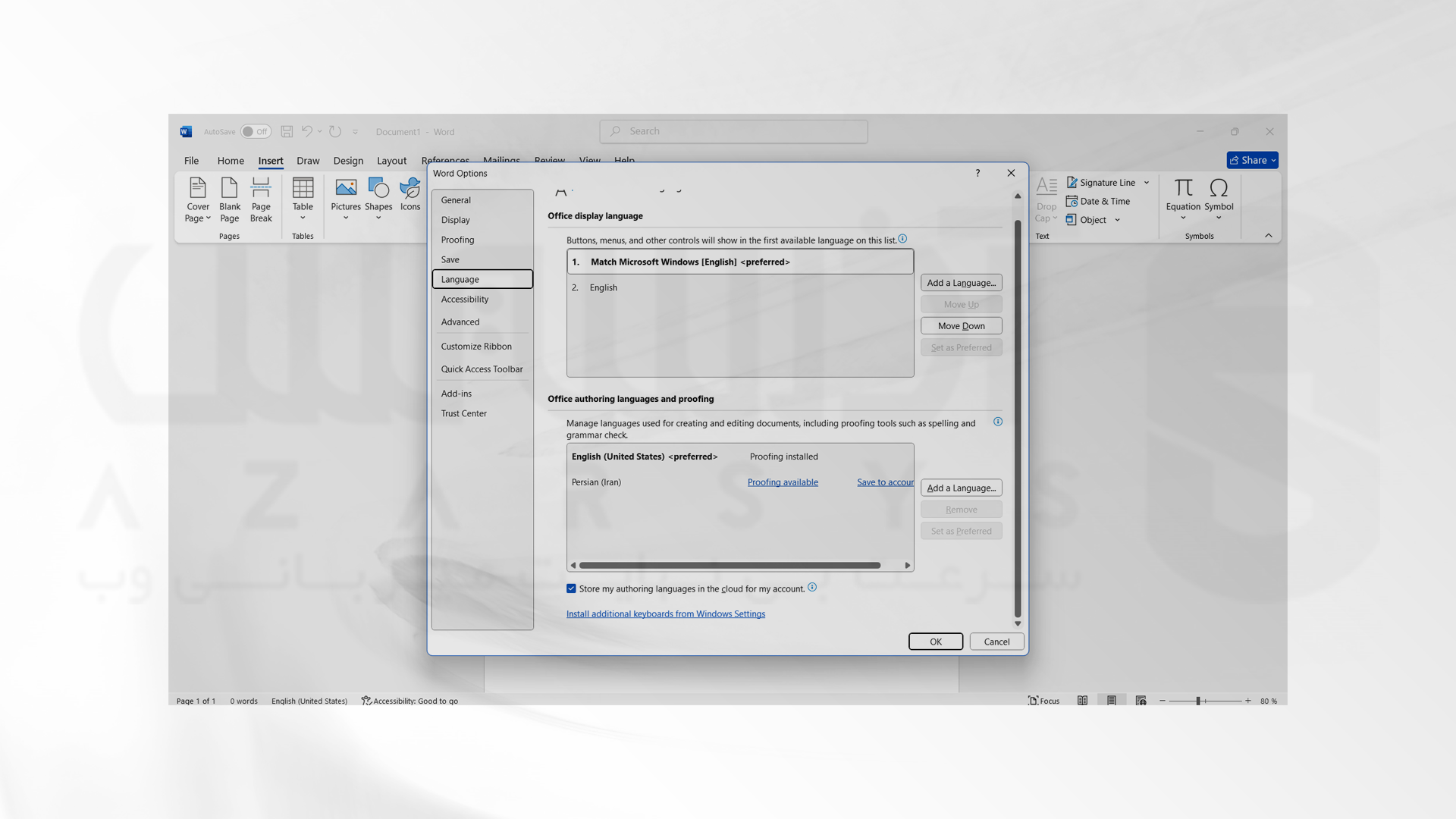Viewport: 1456px width, 819px height.
Task: Click into the Search box
Action: [733, 131]
